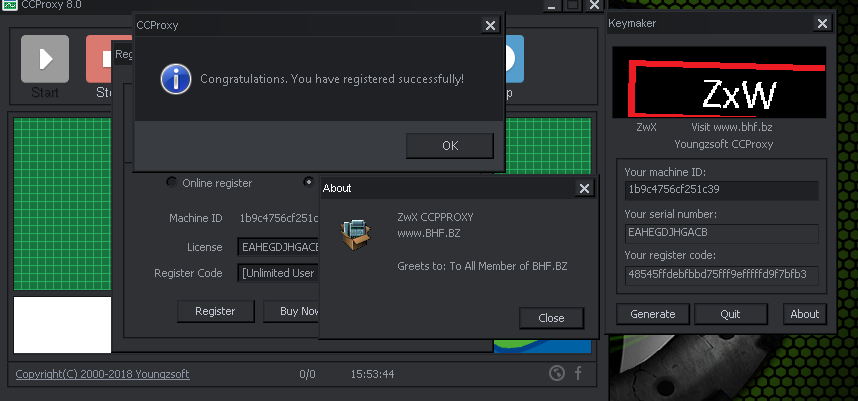
Task: Confirm the success message with OK
Action: (x=450, y=146)
